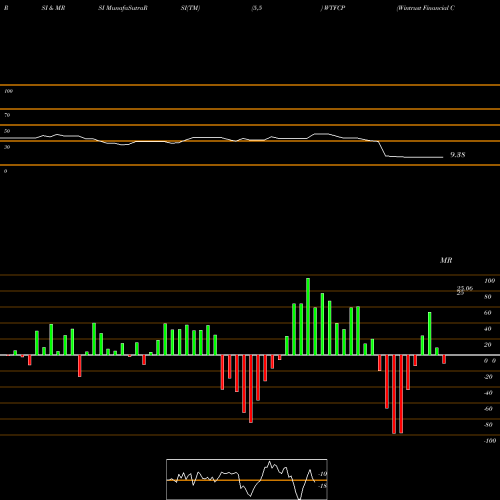This screenshot has width=500, height=500.
Task: Click the 50 level label on the RSI axis
Action: pos(7,131)
